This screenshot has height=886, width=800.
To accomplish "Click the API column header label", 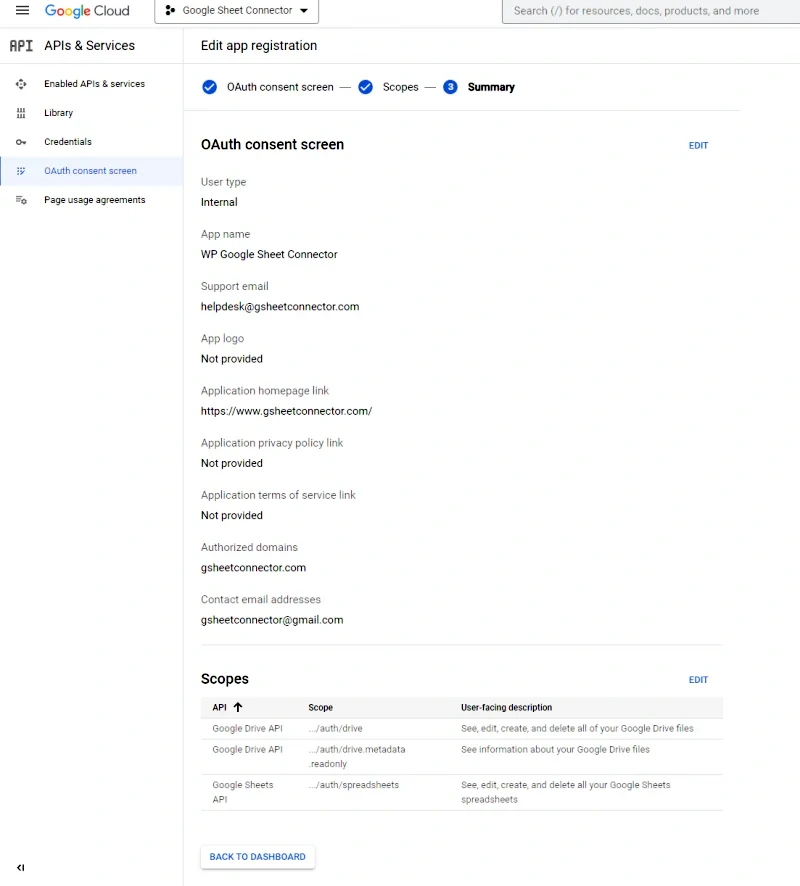I will pyautogui.click(x=219, y=707).
